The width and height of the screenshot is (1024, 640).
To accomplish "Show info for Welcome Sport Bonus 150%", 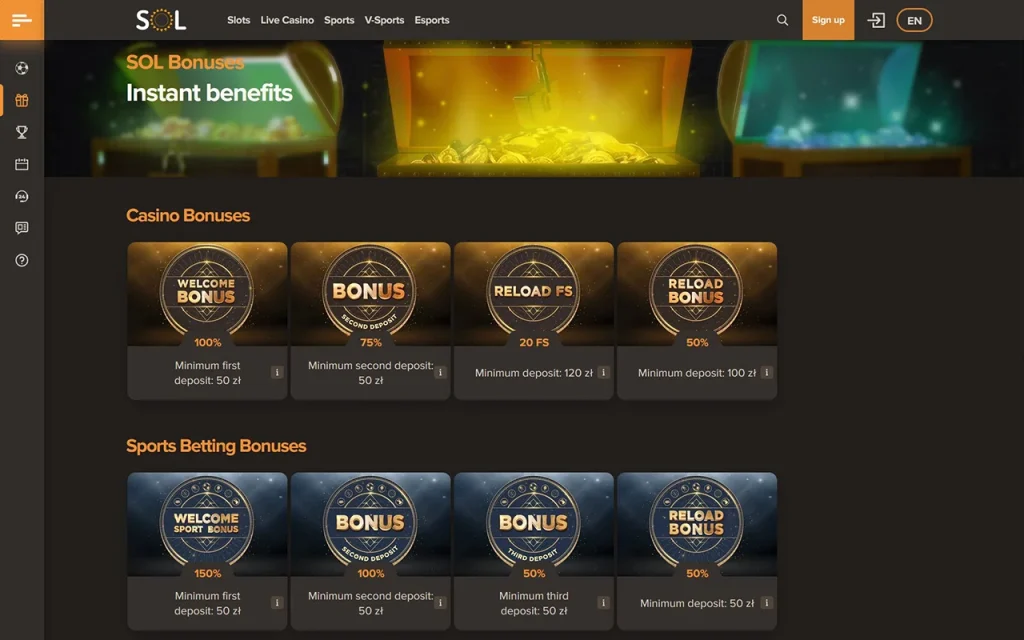I will tap(277, 603).
